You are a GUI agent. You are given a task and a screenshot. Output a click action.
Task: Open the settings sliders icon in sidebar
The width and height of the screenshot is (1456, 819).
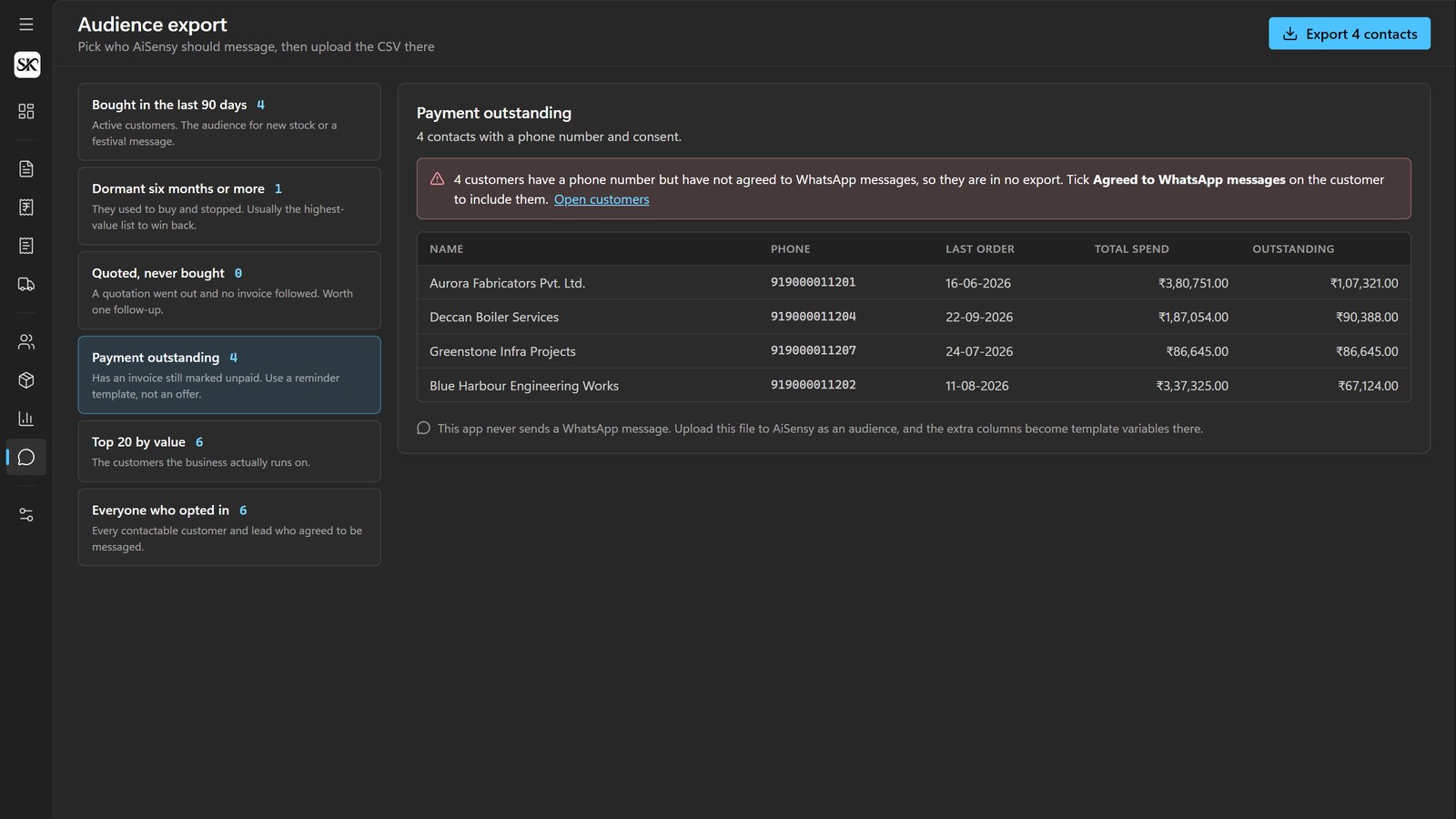(x=26, y=515)
